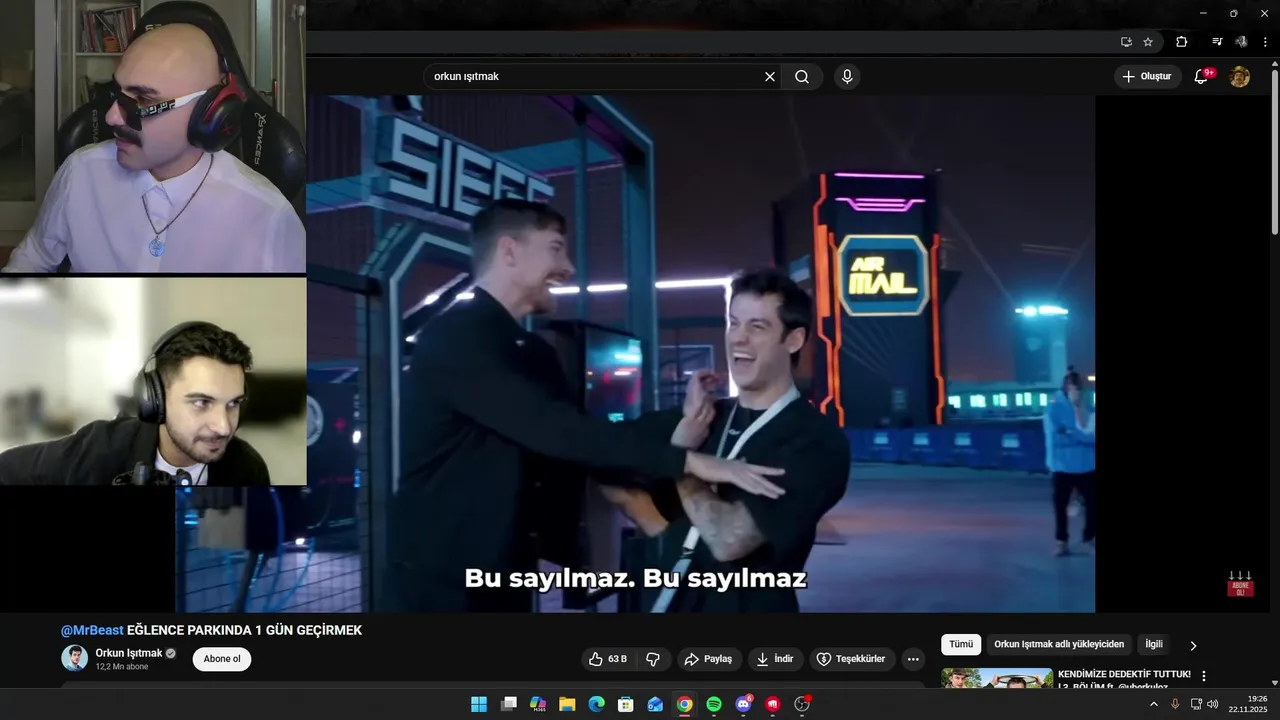The height and width of the screenshot is (720, 1280).
Task: Open the Chrome three-dot menu
Action: (x=1265, y=42)
